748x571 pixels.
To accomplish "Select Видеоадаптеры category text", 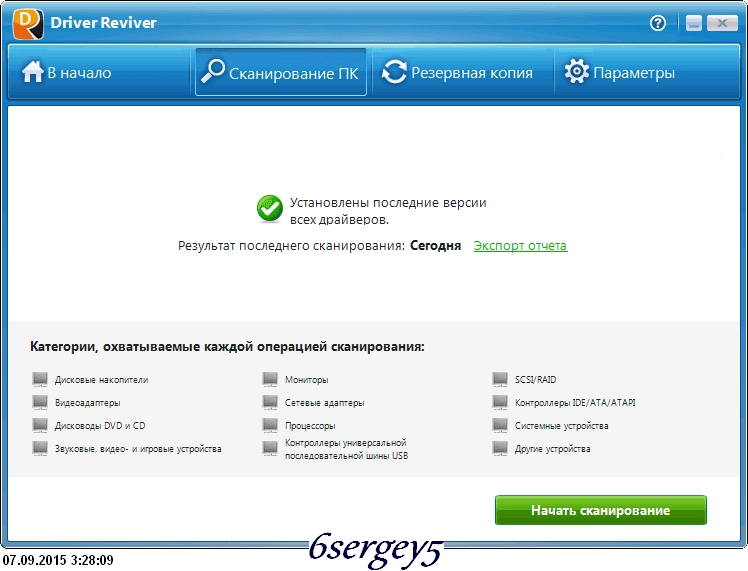I will pyautogui.click(x=88, y=403).
